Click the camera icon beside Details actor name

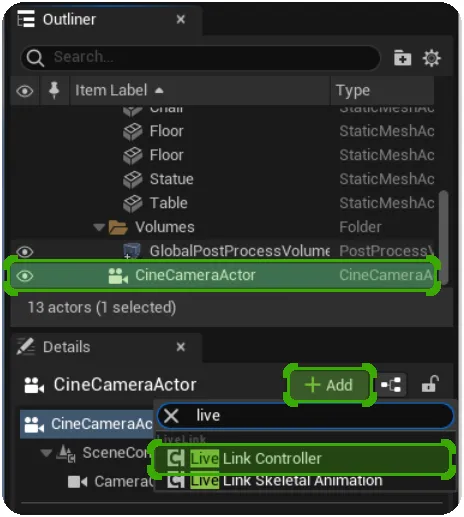click(x=34, y=385)
